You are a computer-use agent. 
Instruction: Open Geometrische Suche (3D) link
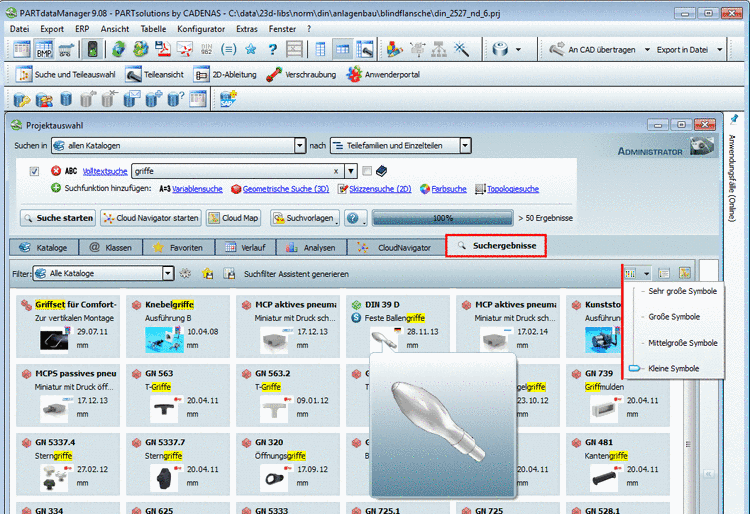tap(286, 189)
